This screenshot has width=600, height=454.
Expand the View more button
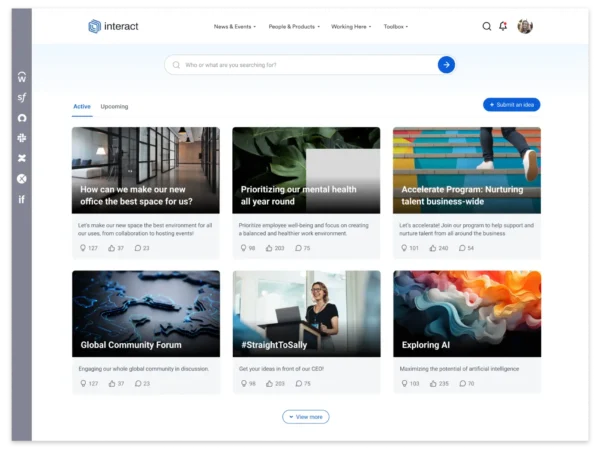point(305,417)
